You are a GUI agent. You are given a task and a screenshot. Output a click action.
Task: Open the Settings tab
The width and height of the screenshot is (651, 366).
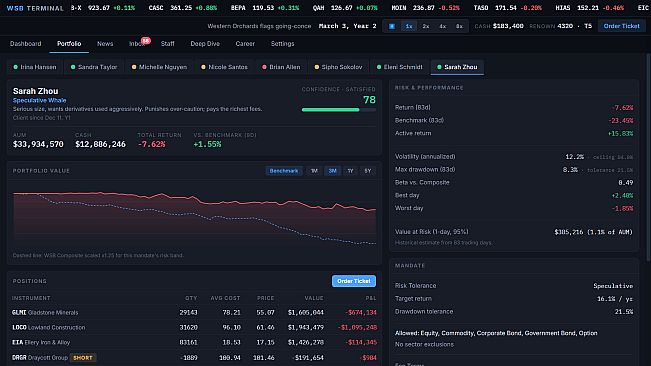point(282,44)
